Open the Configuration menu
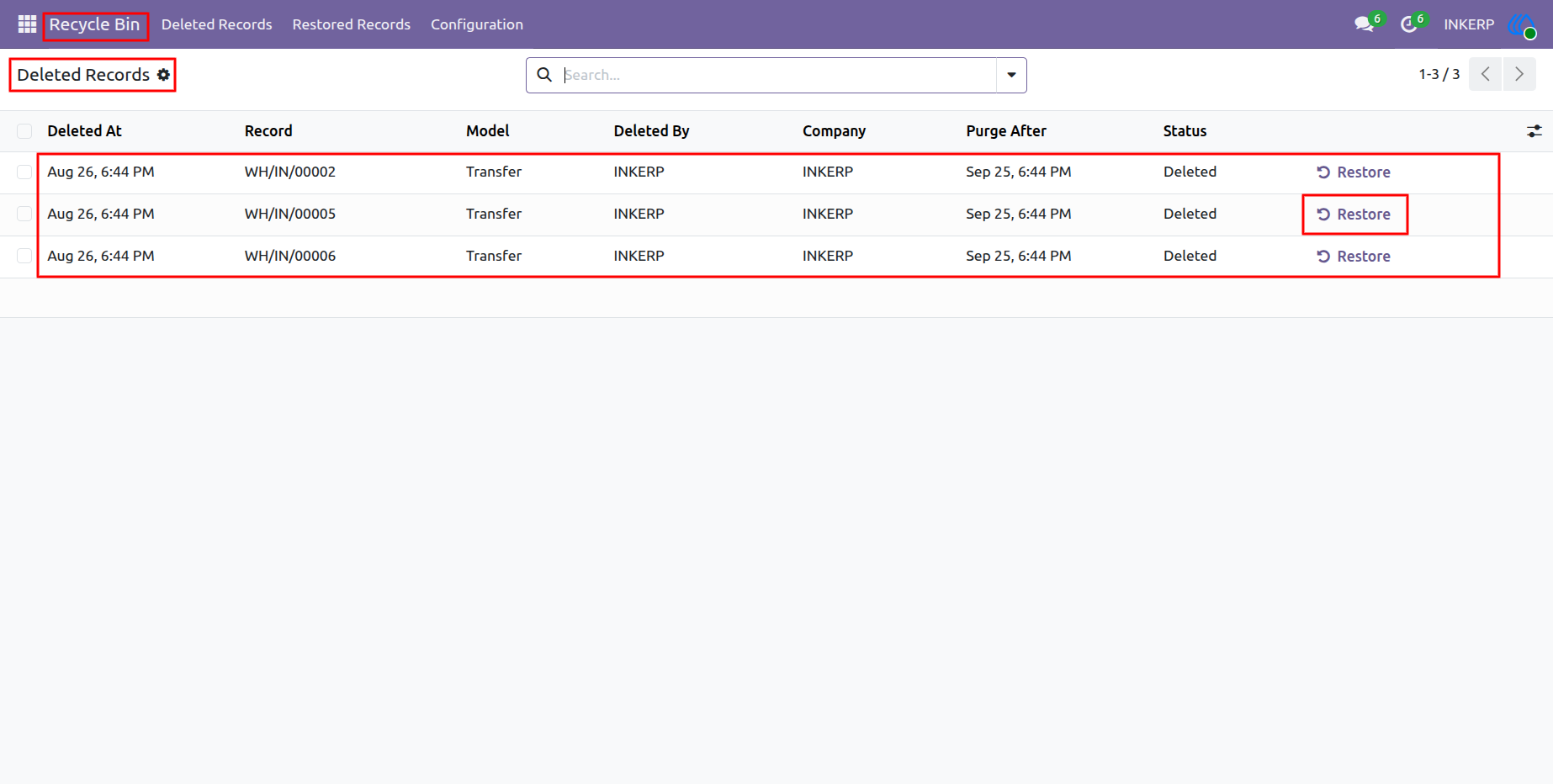 point(477,24)
